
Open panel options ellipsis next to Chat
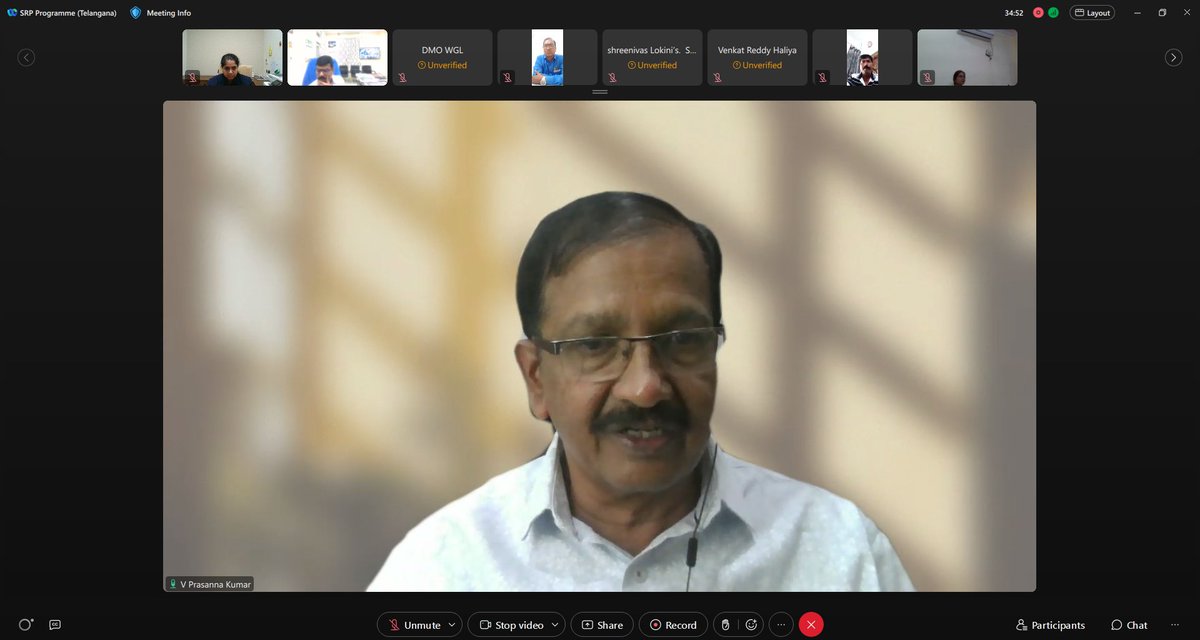(1175, 625)
